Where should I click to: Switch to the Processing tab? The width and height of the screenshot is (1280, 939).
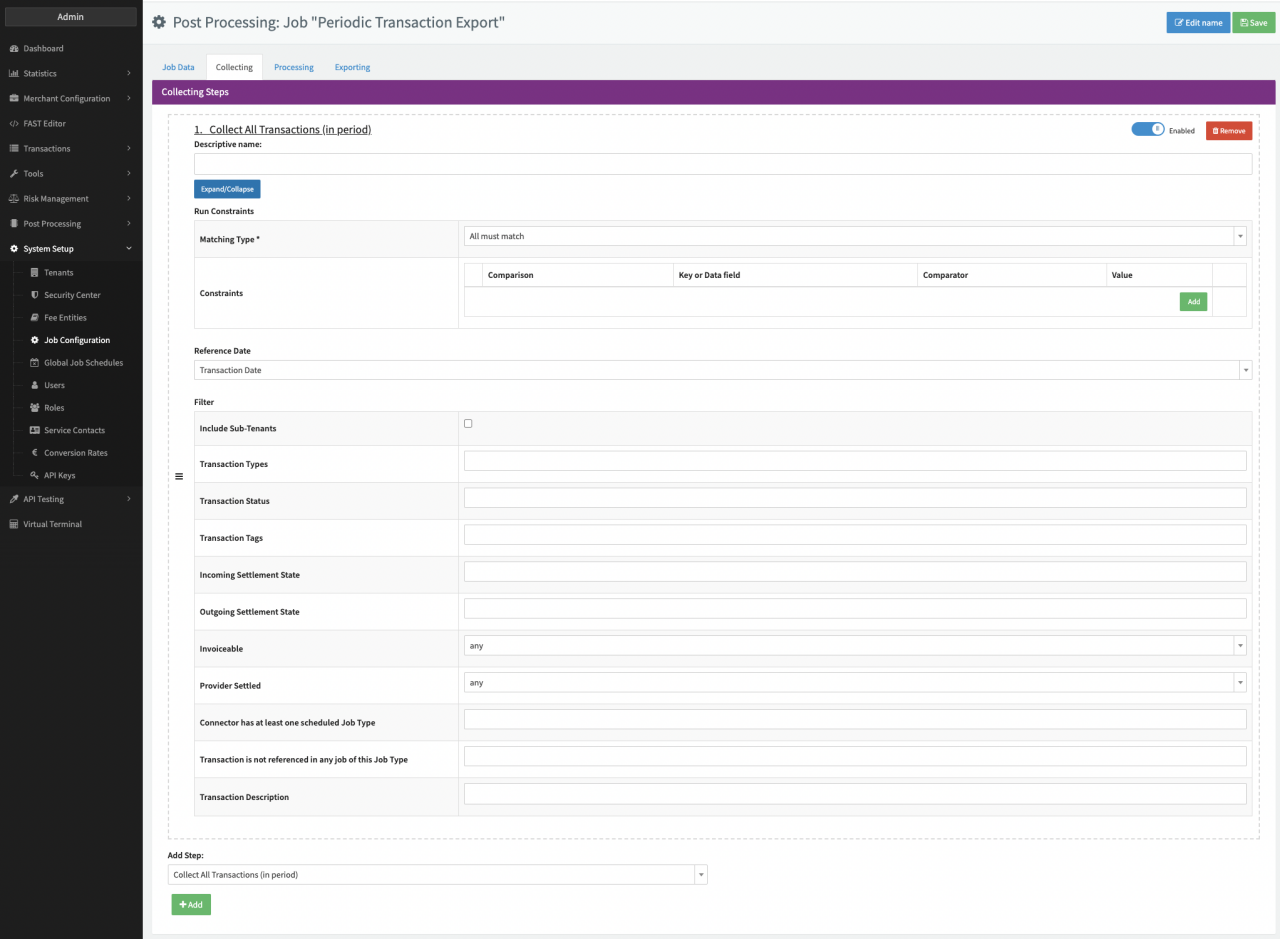[294, 67]
